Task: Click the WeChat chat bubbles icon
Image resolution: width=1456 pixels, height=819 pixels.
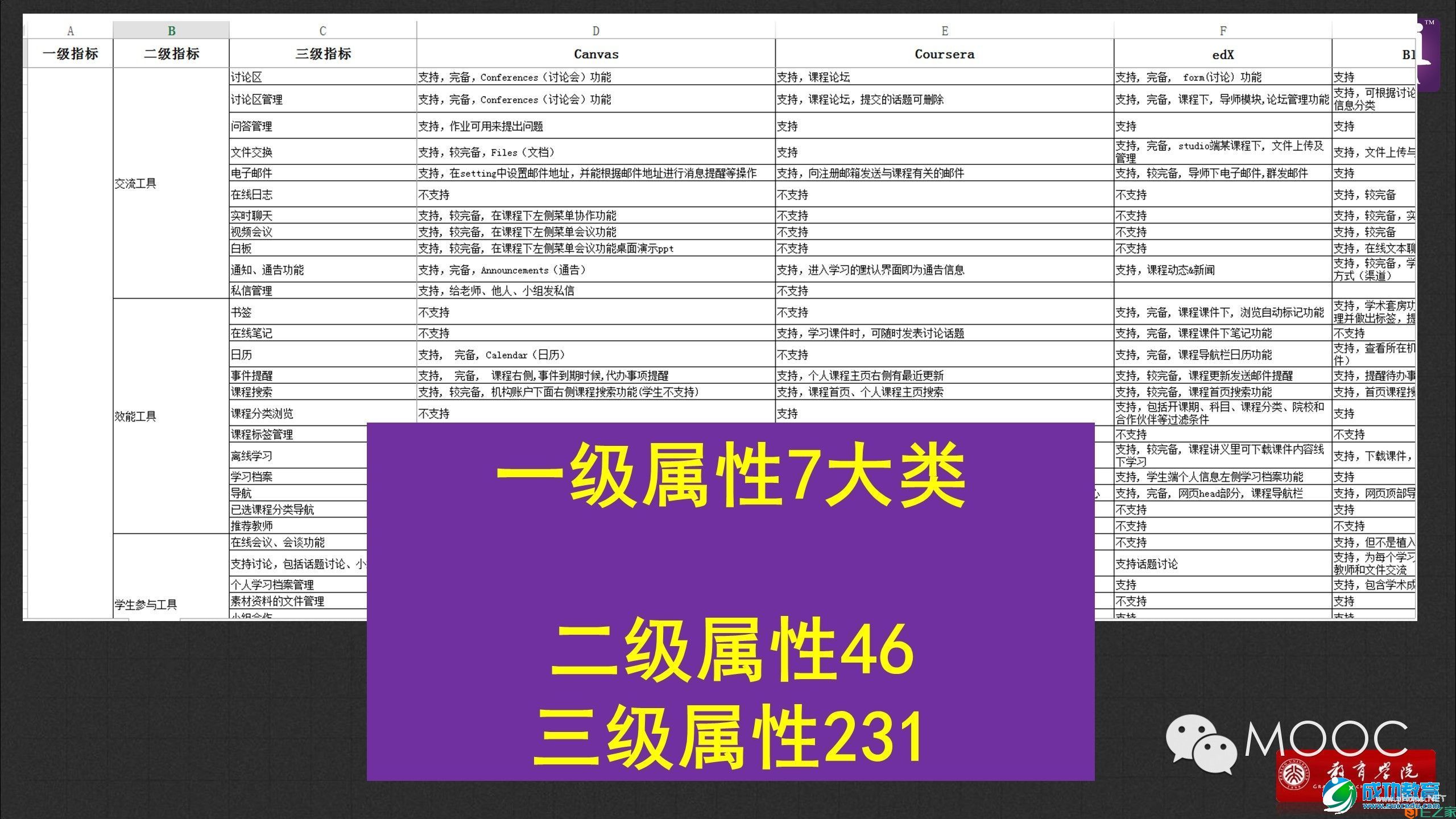Action: click(1201, 743)
